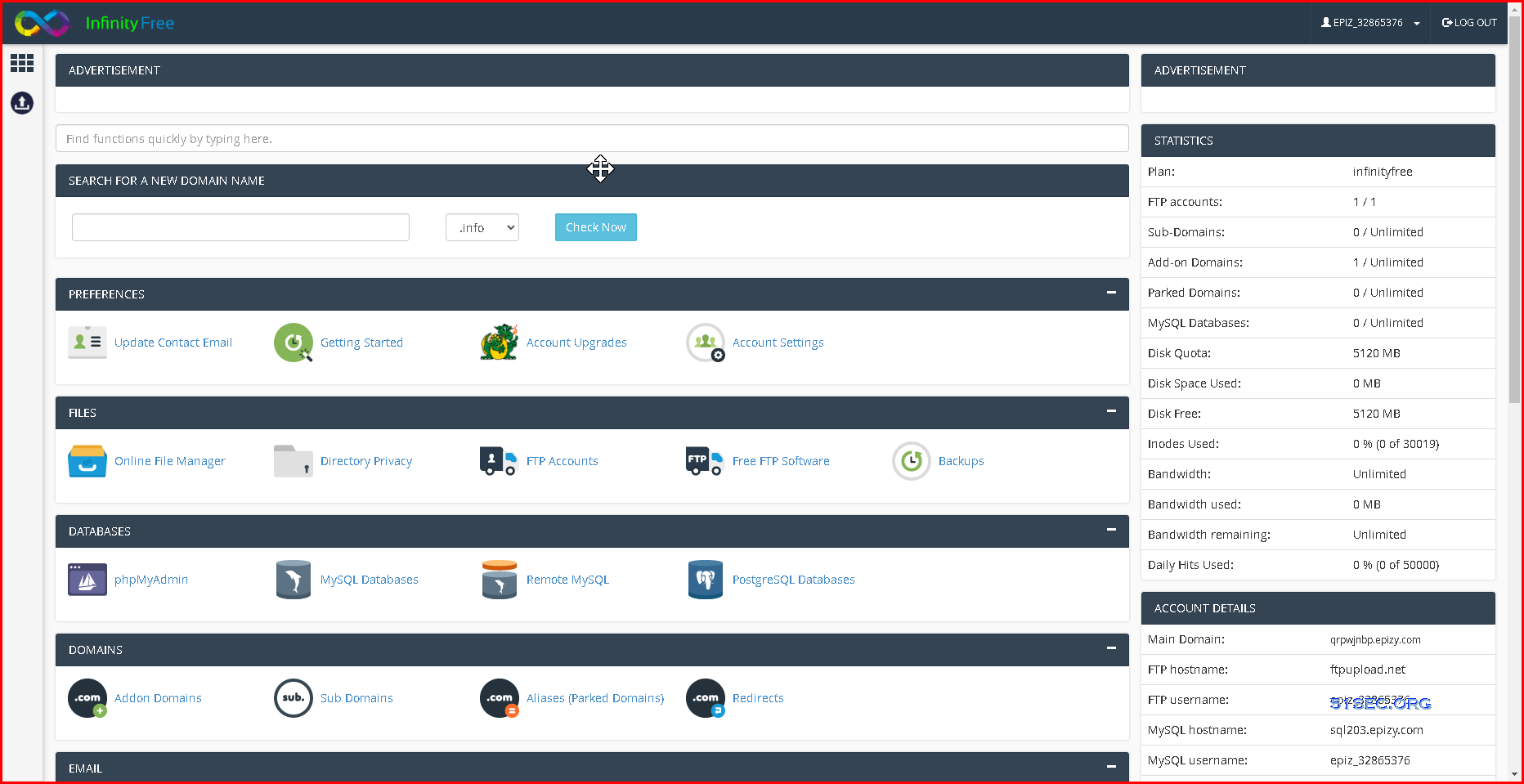Viewport: 1524px width, 784px height.
Task: Open the Free FTP Software link
Action: point(781,461)
